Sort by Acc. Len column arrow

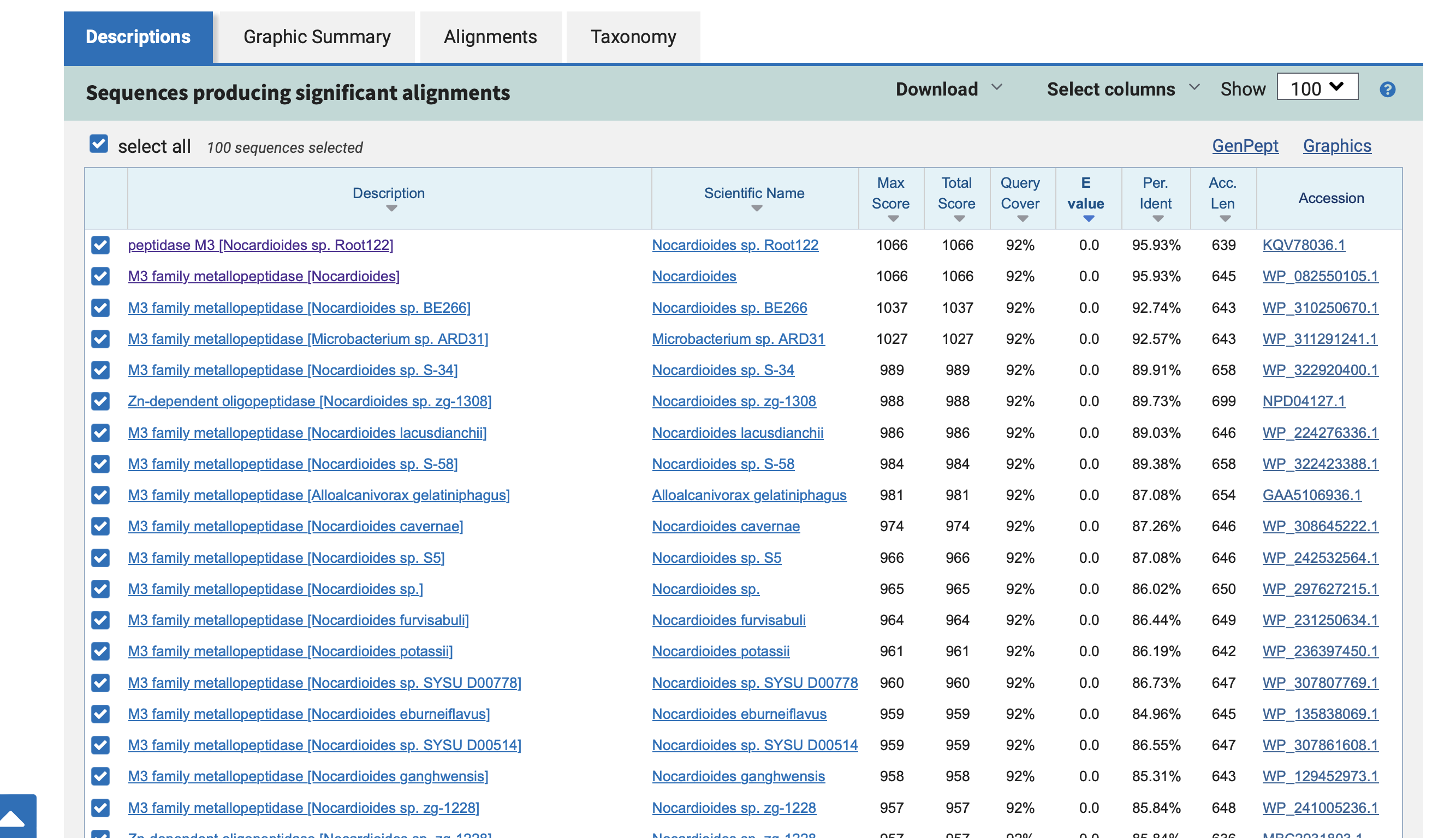tap(1225, 219)
